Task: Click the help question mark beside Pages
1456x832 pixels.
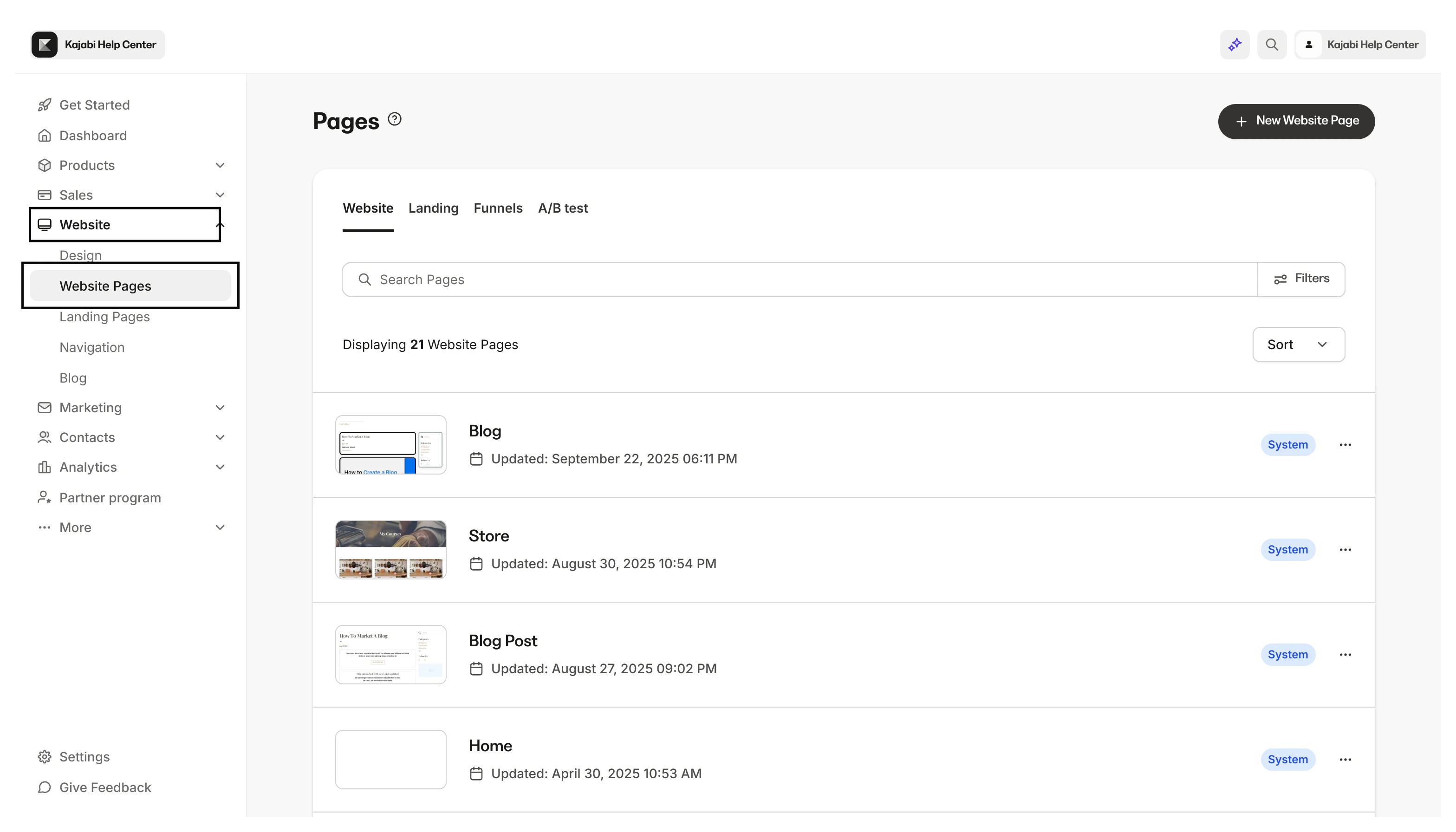Action: 394,118
